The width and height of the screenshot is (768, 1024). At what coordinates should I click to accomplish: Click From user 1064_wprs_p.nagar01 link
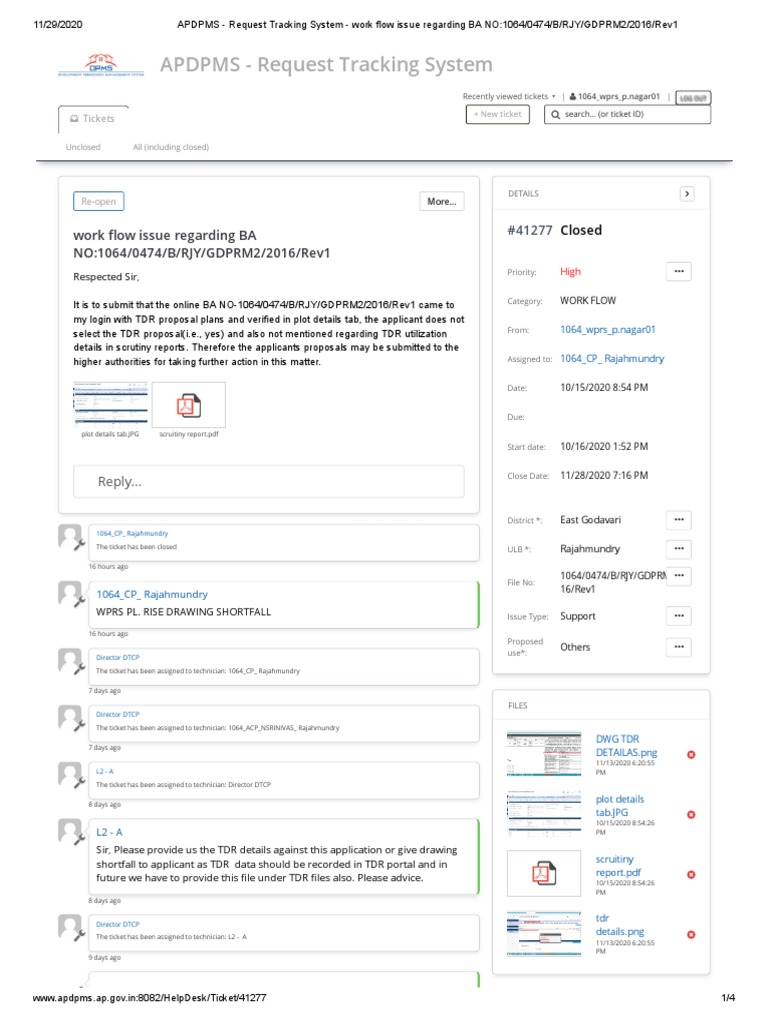click(607, 330)
